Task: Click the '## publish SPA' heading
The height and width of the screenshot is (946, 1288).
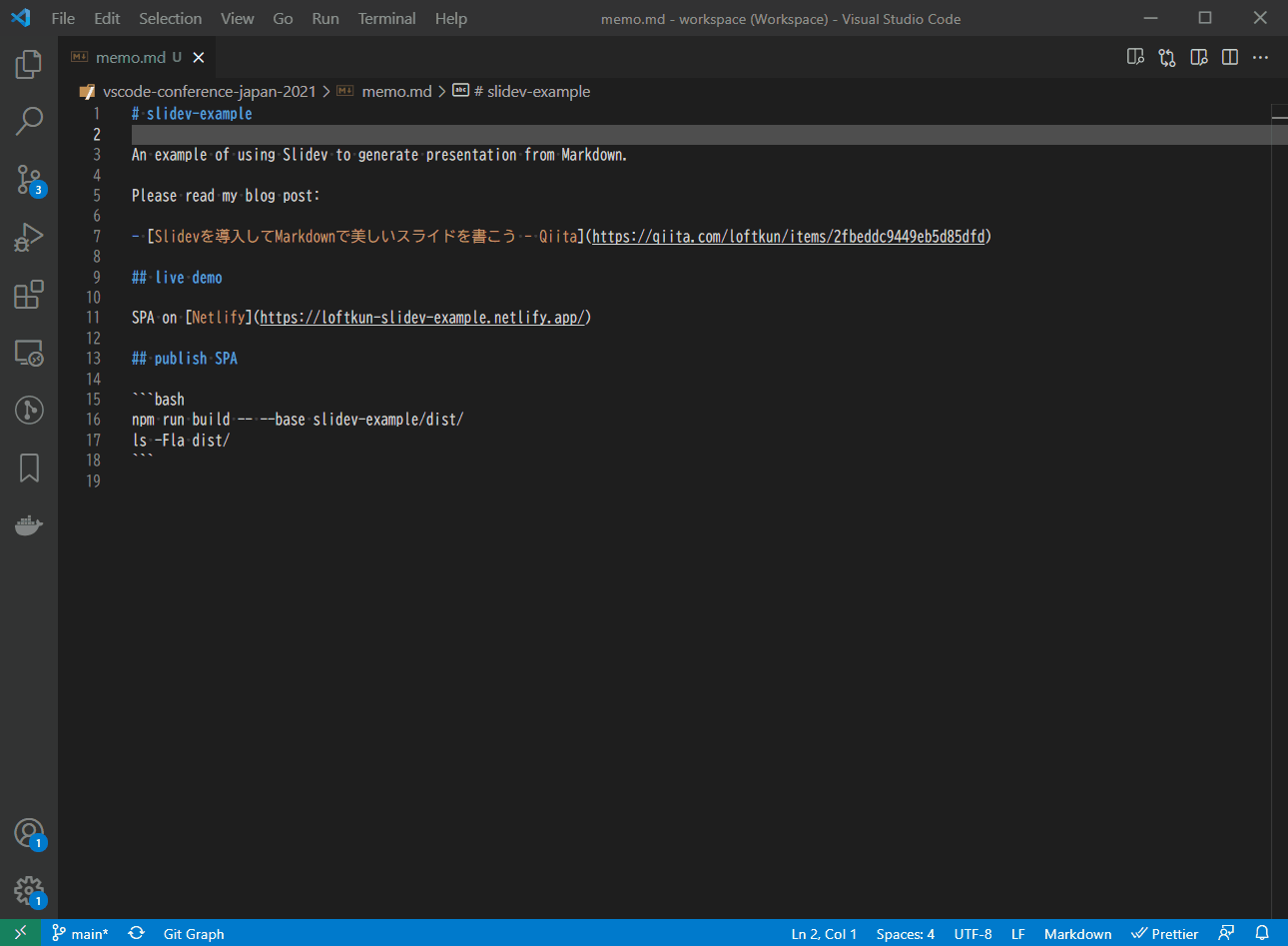Action: click(185, 359)
